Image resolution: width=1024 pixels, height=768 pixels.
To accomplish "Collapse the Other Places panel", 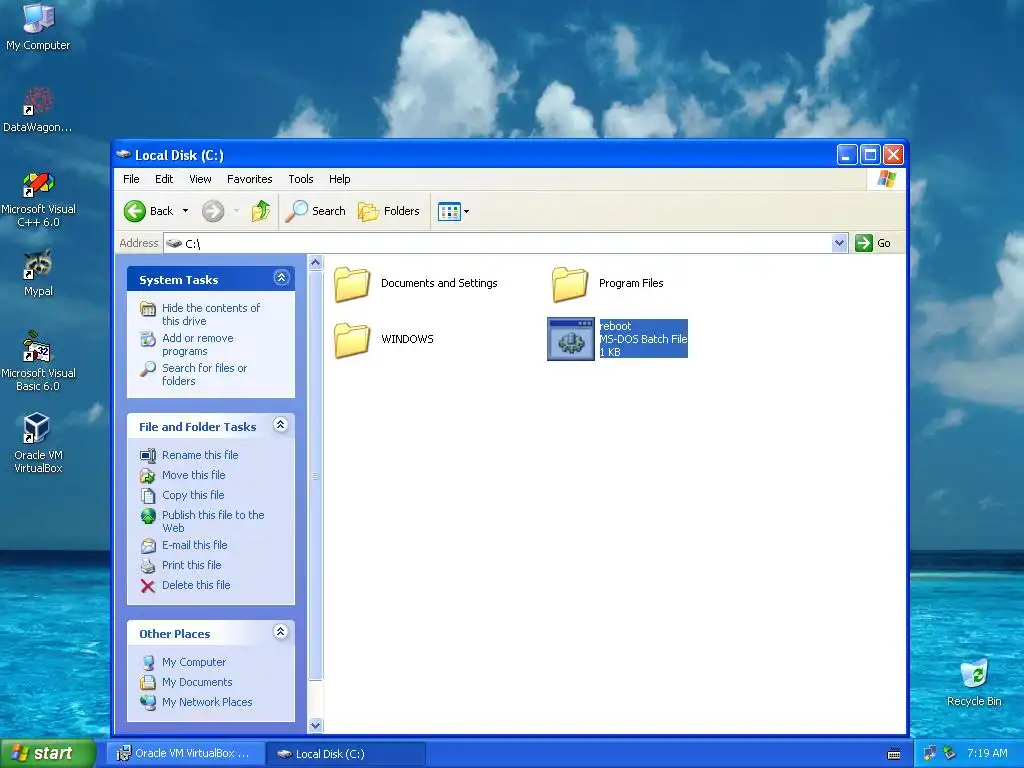I will (281, 632).
